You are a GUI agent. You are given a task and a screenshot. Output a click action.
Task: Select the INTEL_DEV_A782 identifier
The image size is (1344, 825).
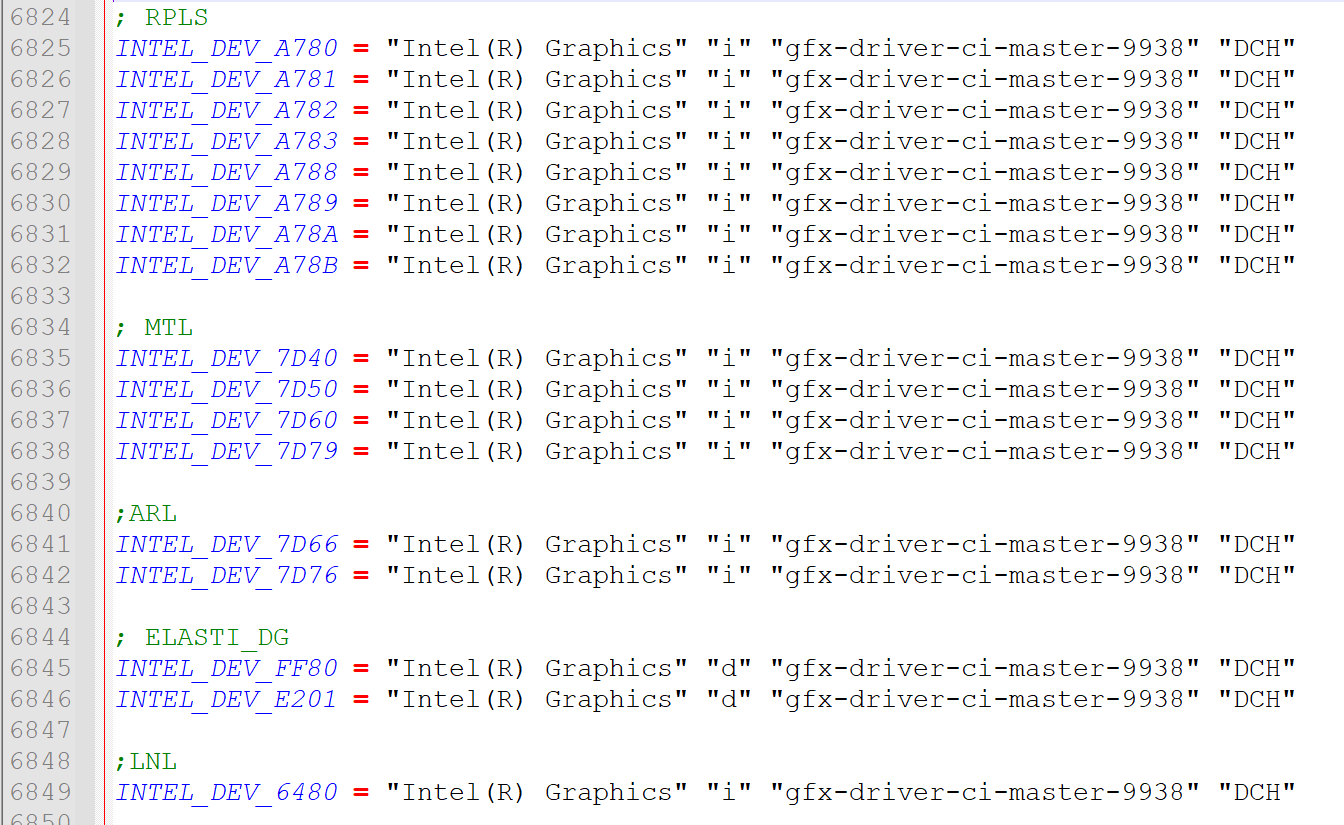(227, 110)
